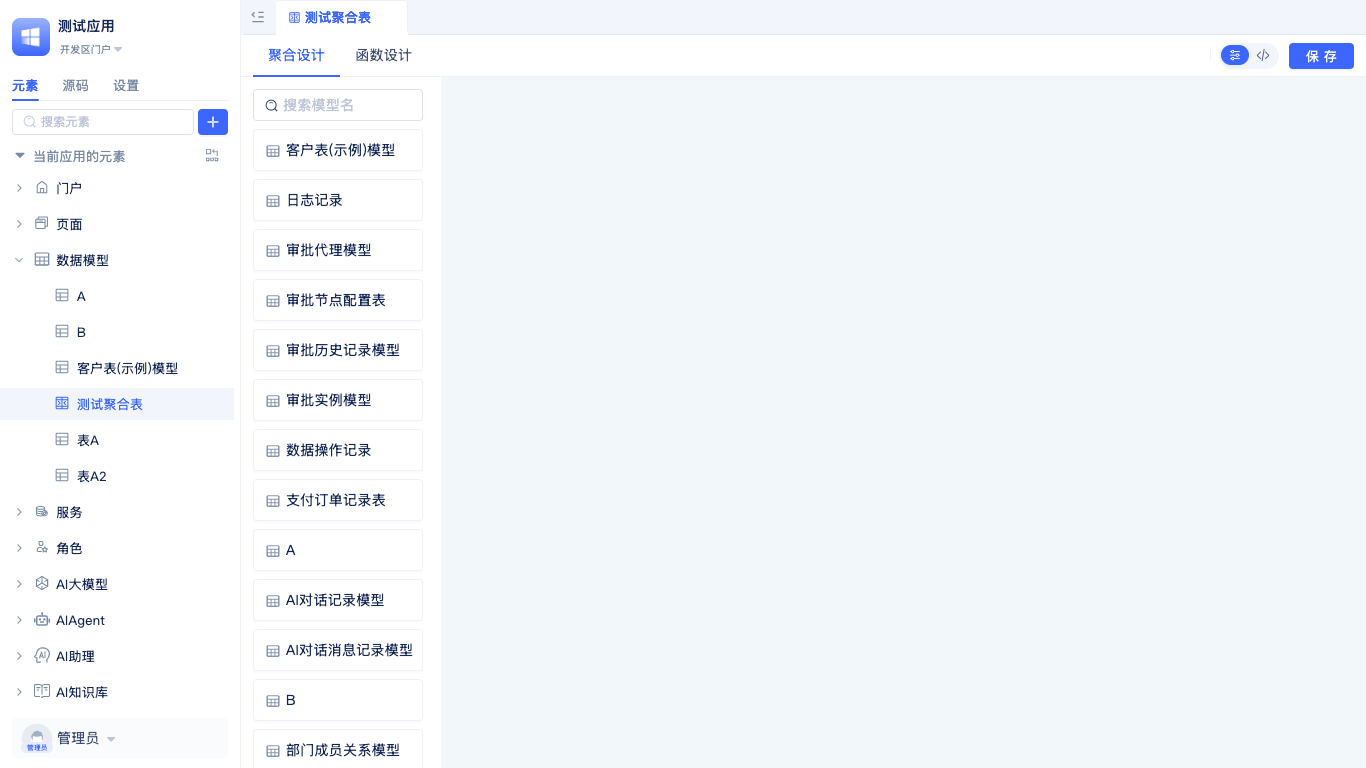The height and width of the screenshot is (768, 1366).
Task: Expand the 门户 tree node
Action: click(x=19, y=188)
